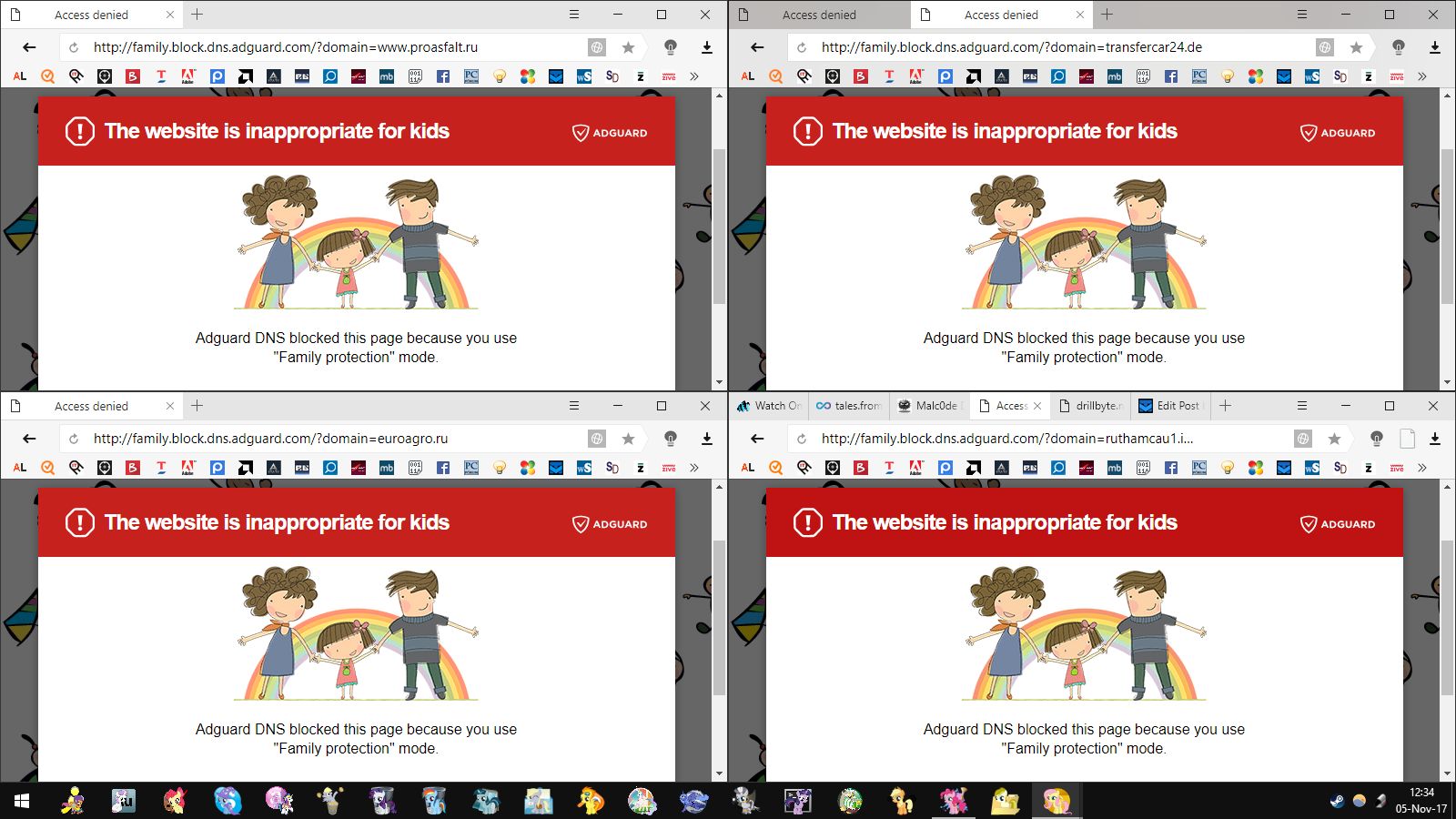Screen dimensions: 1456x819
Task: Click the scroll-down arrow in the proasfalt.ru window
Action: point(720,383)
